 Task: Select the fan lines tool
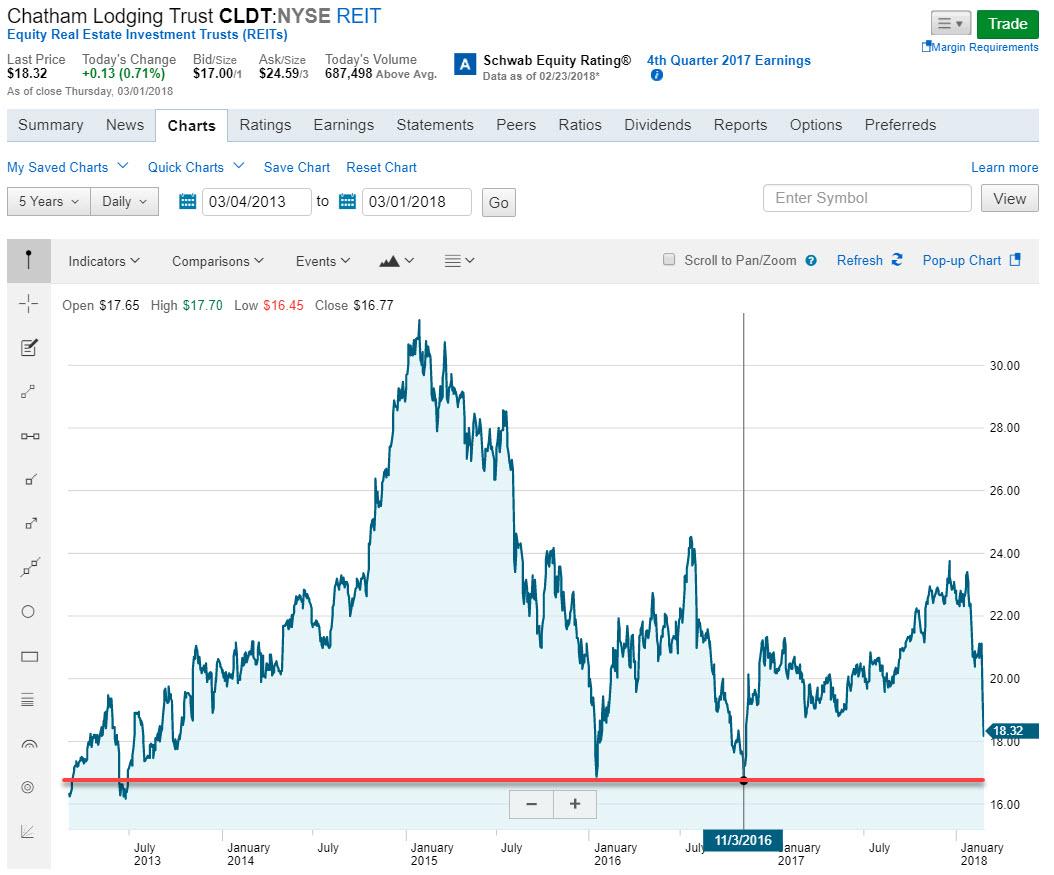tap(28, 832)
